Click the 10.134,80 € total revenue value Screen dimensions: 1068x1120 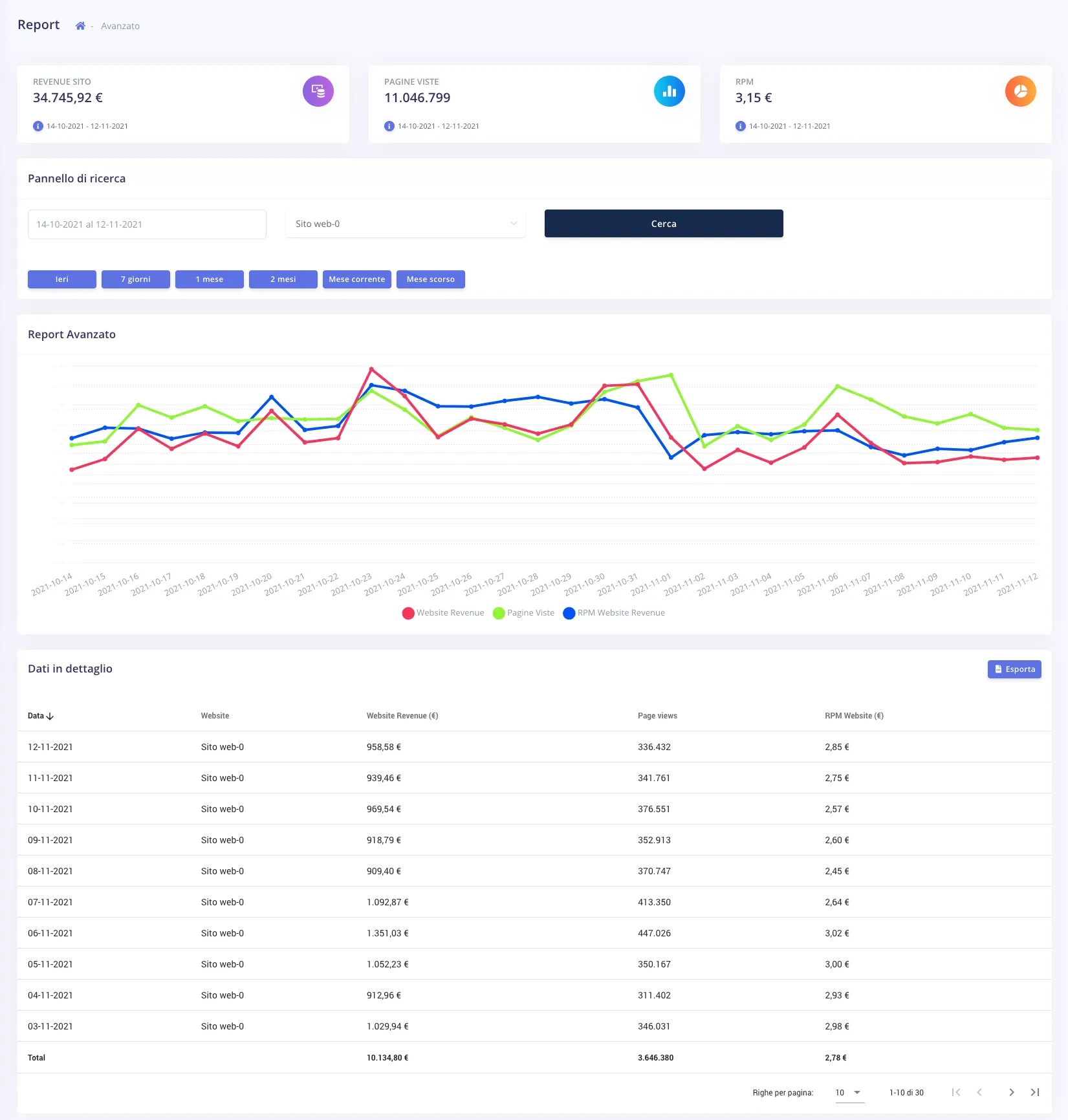[x=387, y=1058]
